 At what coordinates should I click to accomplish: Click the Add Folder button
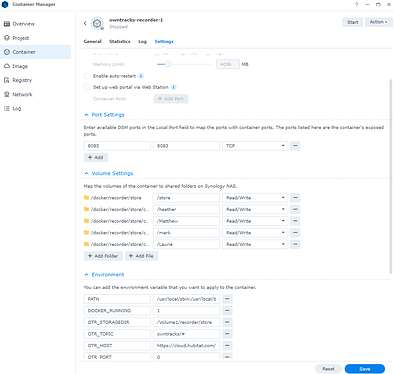click(x=103, y=256)
